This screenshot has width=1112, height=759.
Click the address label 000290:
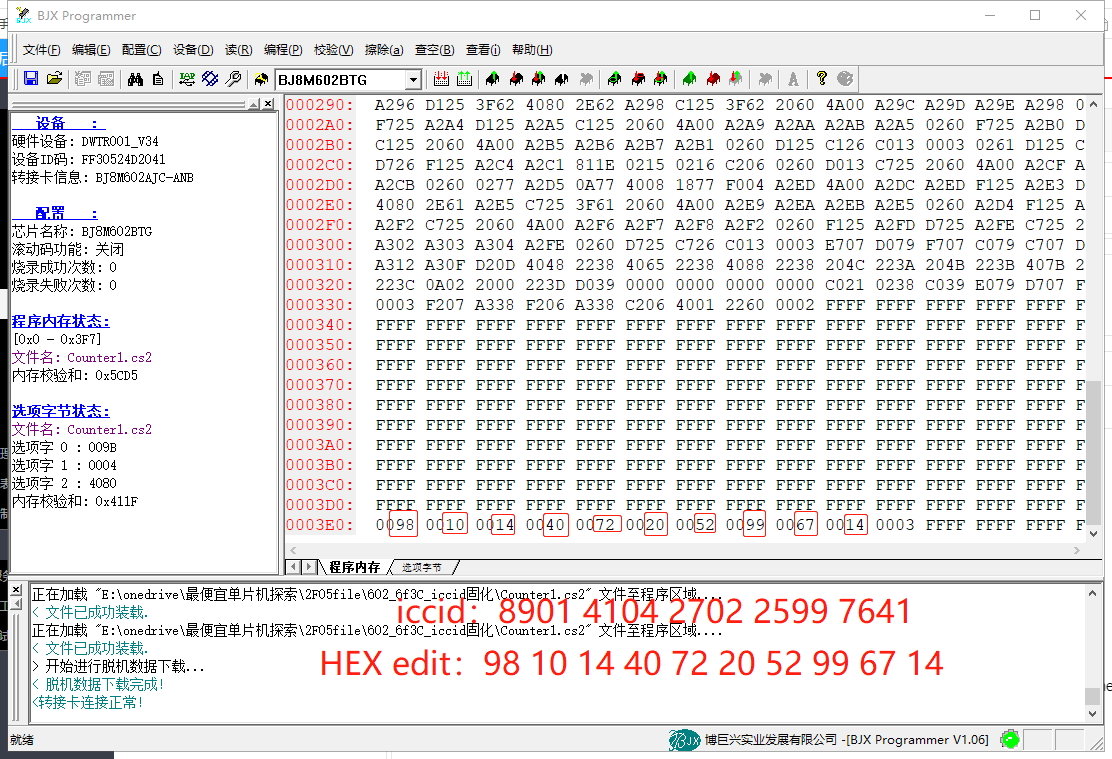tap(319, 105)
